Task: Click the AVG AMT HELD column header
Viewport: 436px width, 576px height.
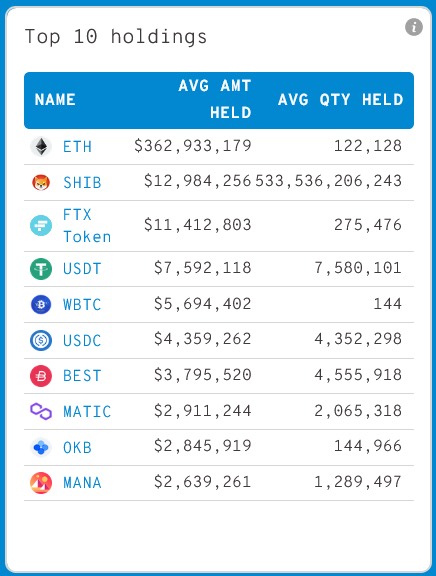Action: point(215,99)
